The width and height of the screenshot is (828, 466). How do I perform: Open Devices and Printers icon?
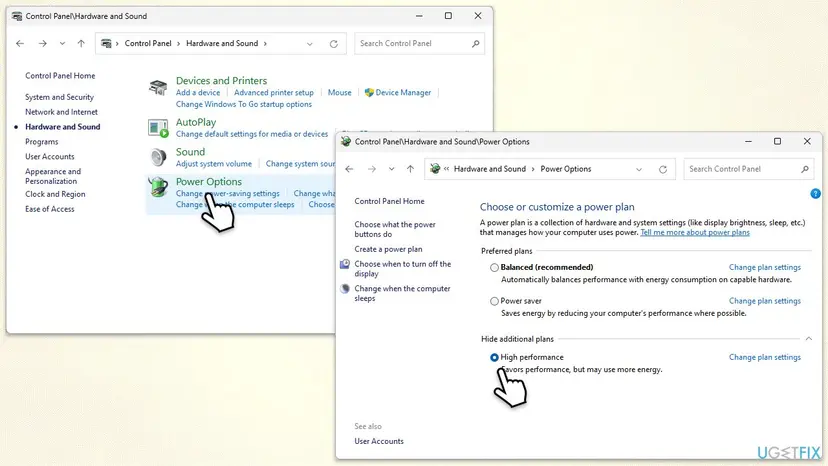158,87
